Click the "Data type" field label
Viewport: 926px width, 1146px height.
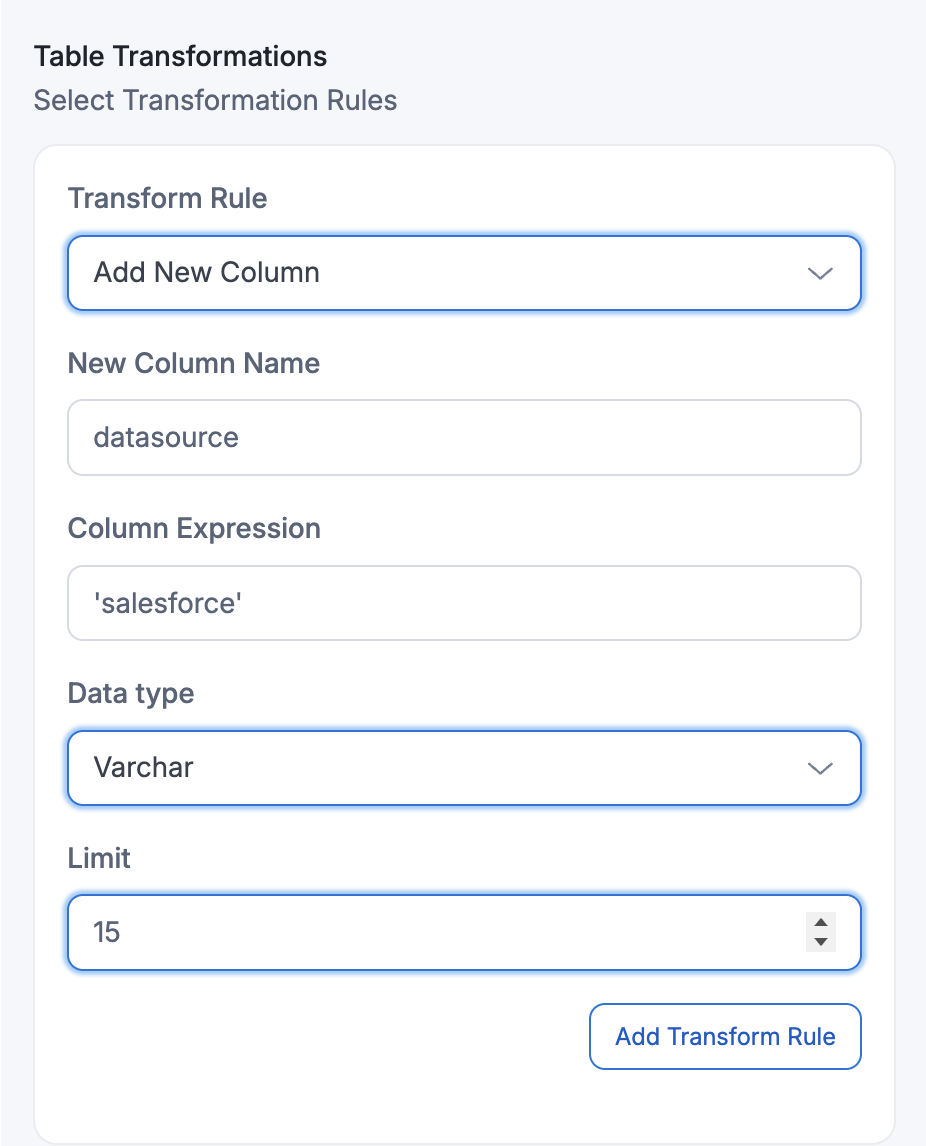click(x=130, y=693)
